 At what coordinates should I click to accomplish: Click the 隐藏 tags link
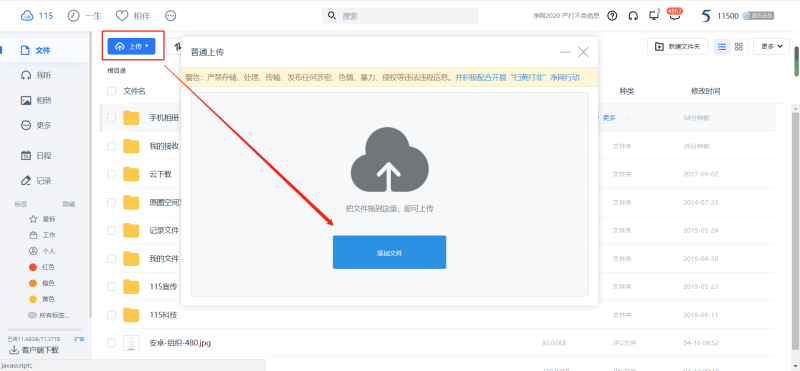click(x=69, y=204)
